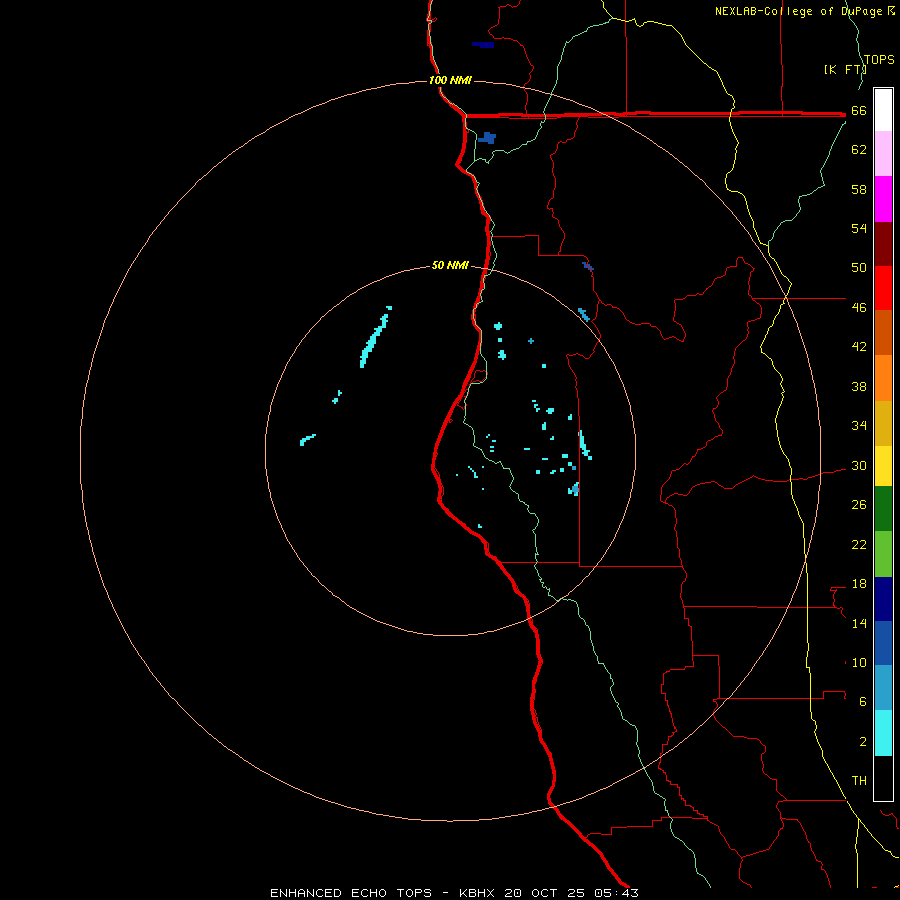Screen dimensions: 900x900
Task: Click the light pink legend swatch
Action: coord(883,153)
